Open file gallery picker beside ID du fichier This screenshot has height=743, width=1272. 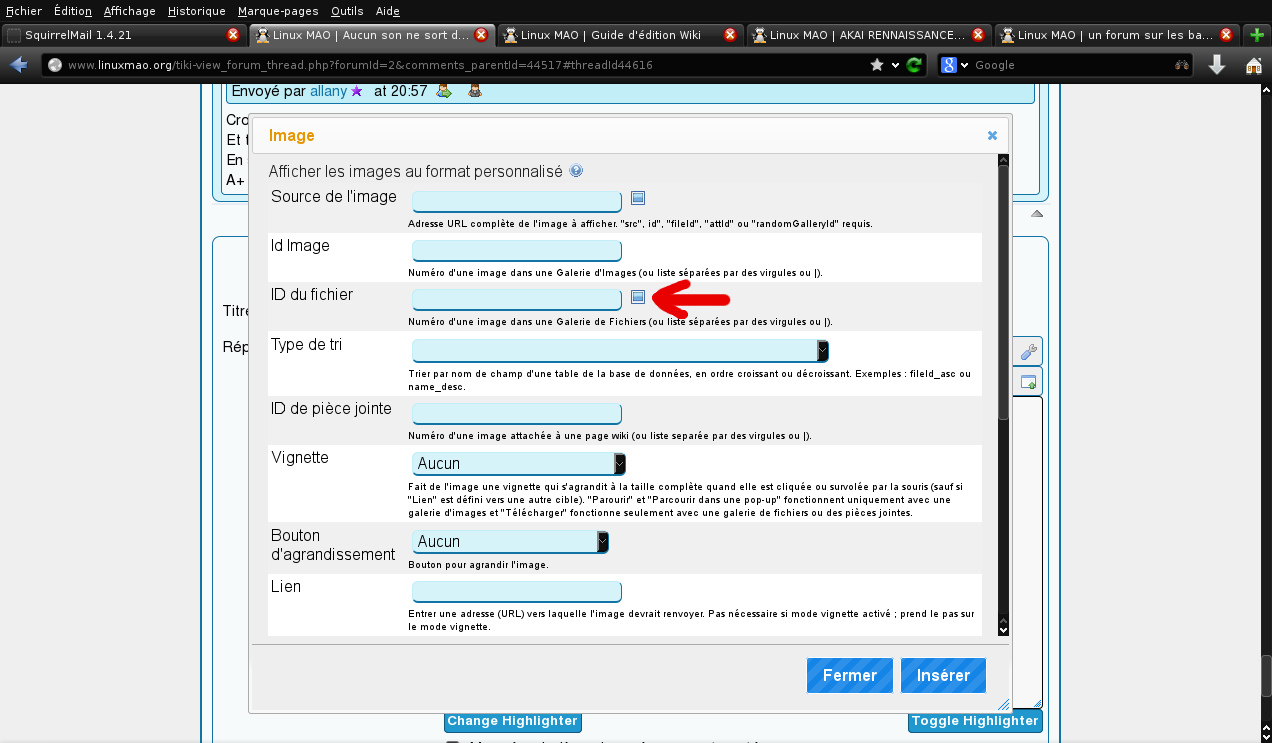638,297
